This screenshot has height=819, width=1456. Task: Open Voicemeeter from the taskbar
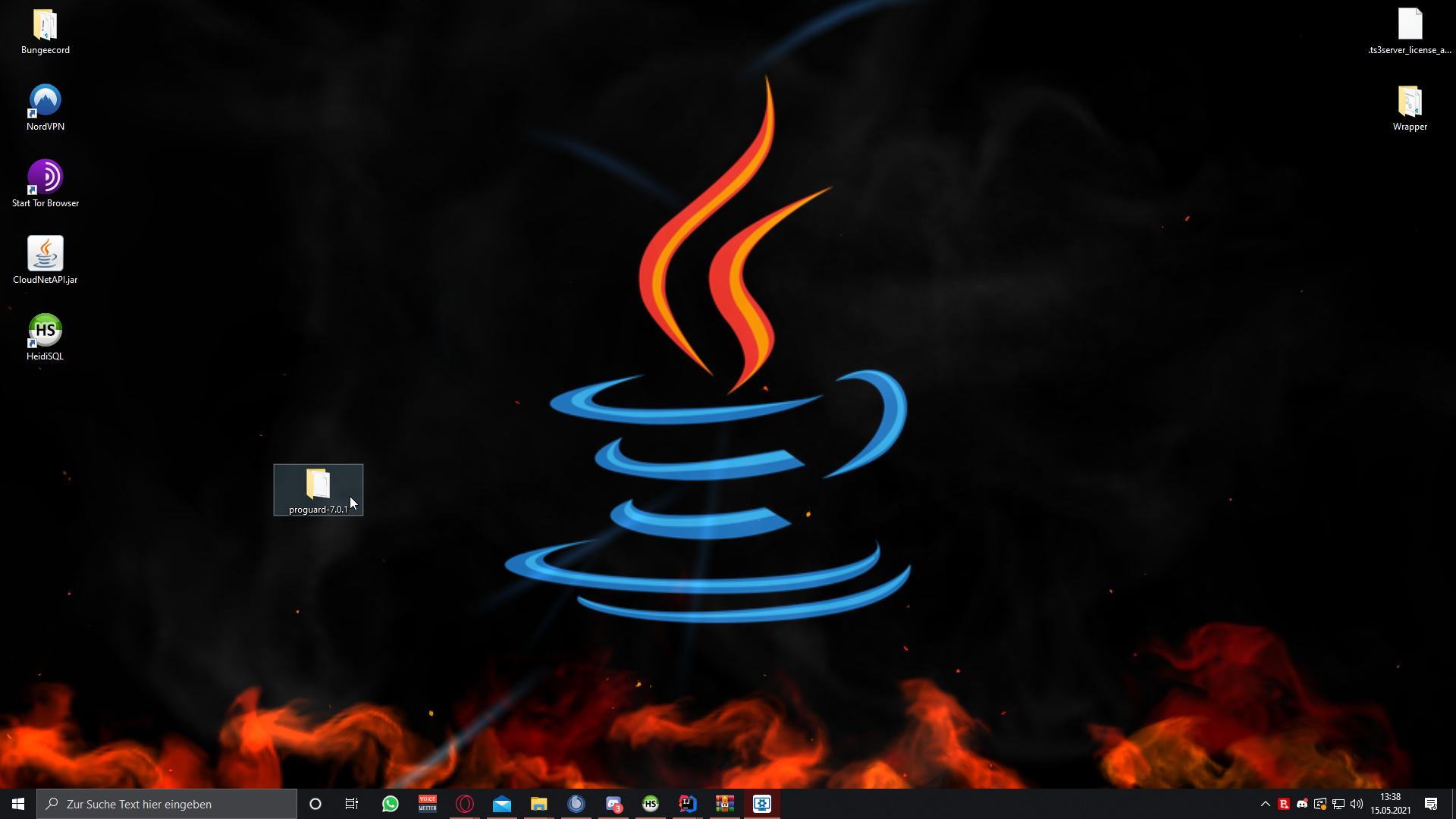428,804
